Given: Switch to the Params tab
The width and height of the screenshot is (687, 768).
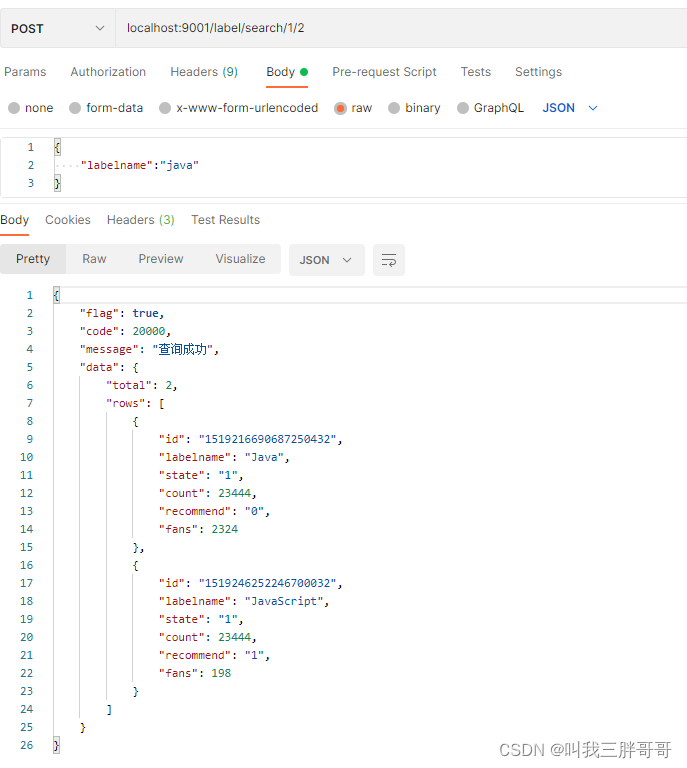Looking at the screenshot, I should point(25,72).
